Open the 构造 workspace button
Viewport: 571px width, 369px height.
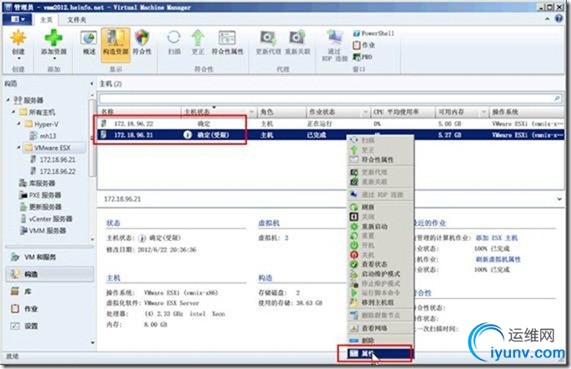click(49, 274)
